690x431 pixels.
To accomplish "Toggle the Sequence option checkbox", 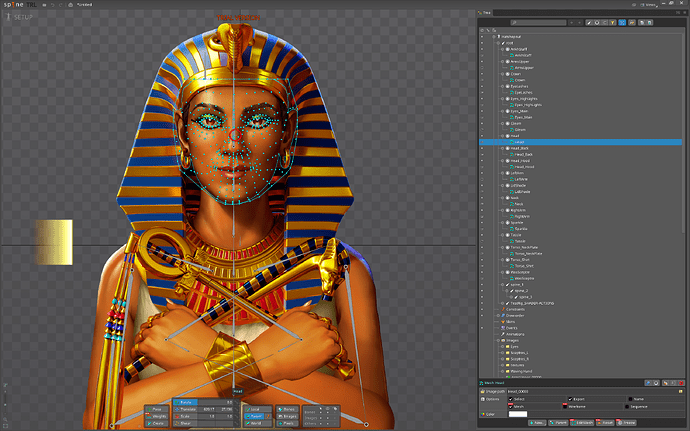I will point(627,406).
